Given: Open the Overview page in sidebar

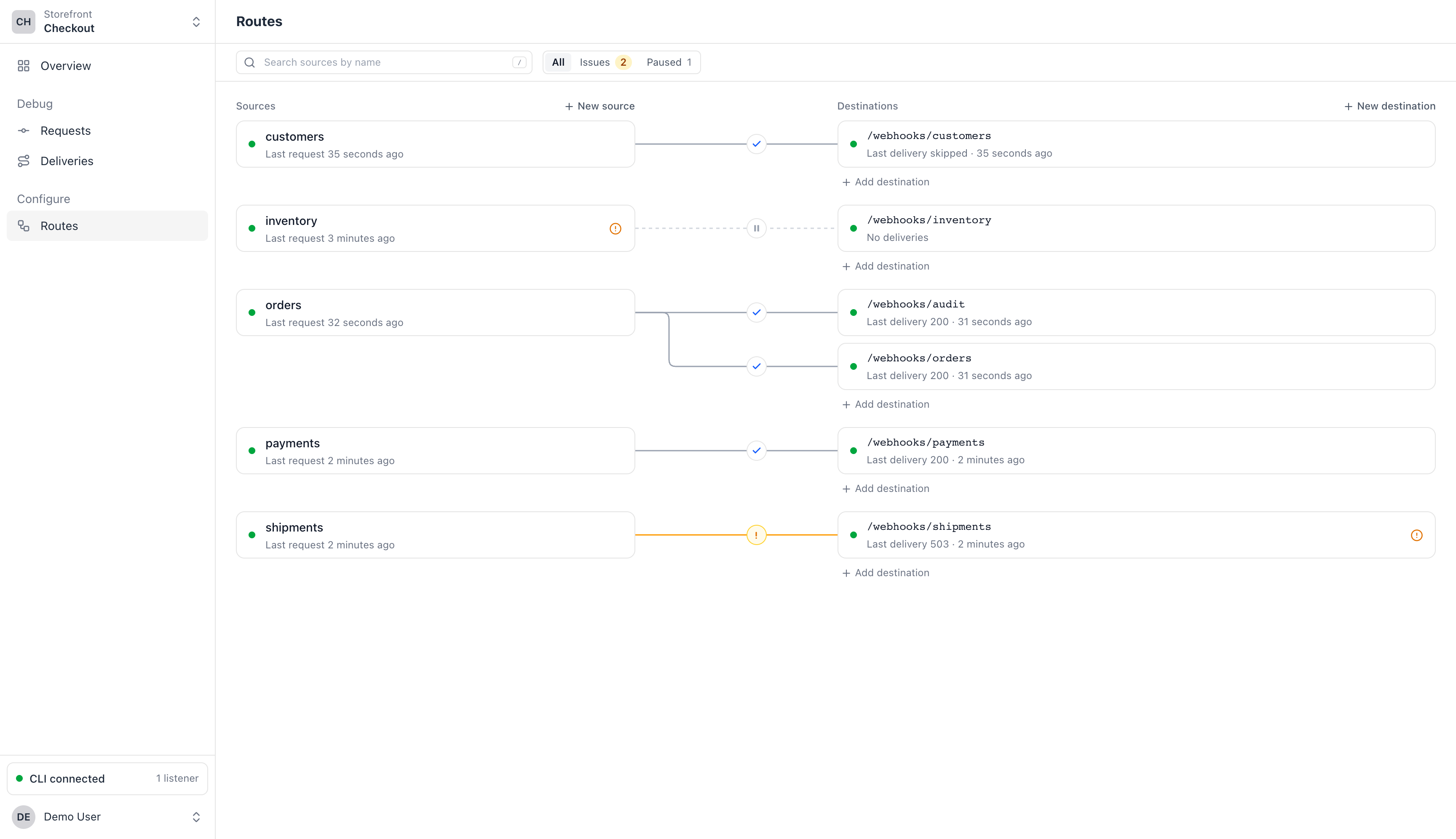Looking at the screenshot, I should [x=107, y=66].
